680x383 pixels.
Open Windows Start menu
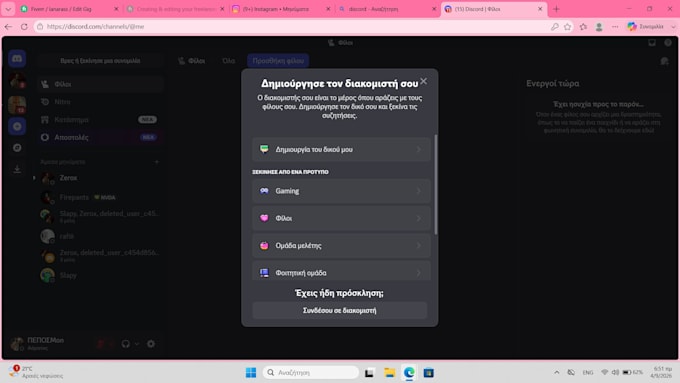[x=251, y=373]
